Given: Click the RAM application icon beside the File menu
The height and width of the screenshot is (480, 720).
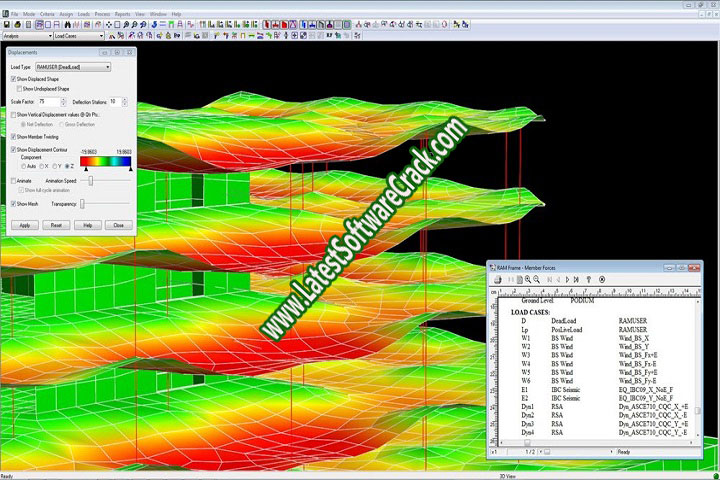Looking at the screenshot, I should click(5, 14).
